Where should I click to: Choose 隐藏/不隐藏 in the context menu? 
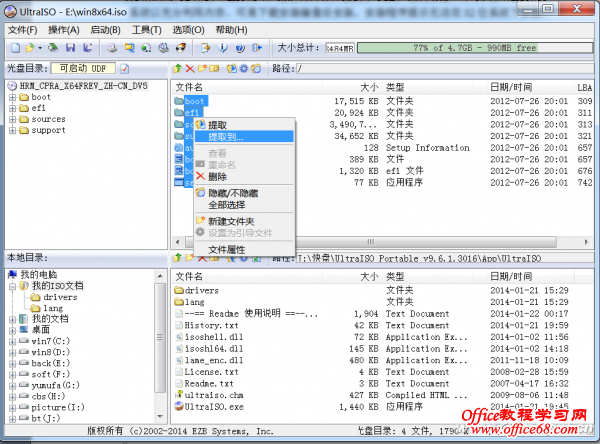pos(244,193)
